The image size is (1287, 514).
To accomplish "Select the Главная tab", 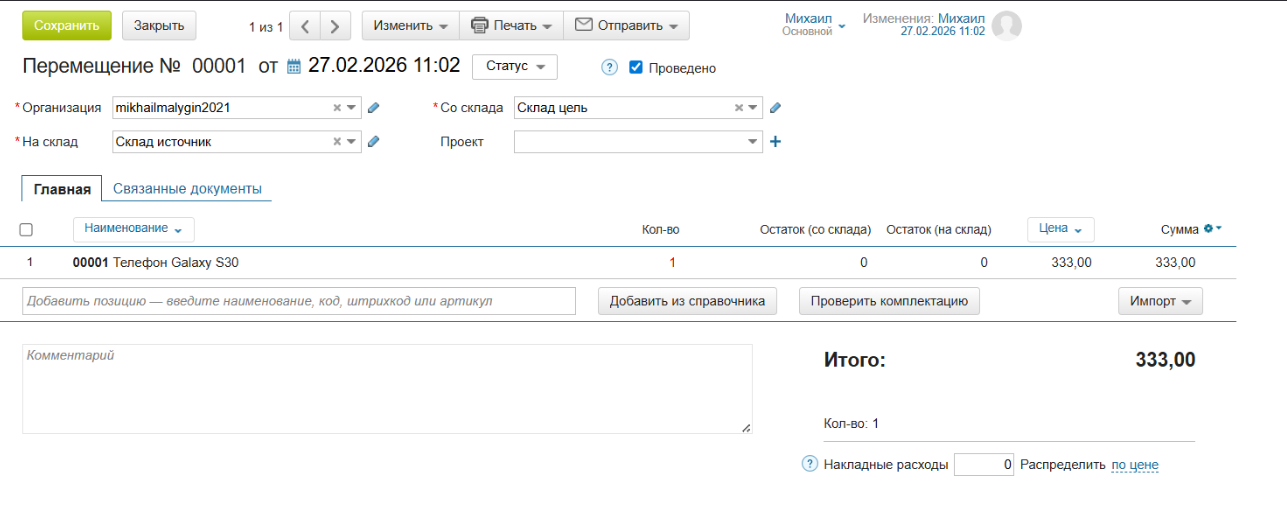I will (x=62, y=189).
